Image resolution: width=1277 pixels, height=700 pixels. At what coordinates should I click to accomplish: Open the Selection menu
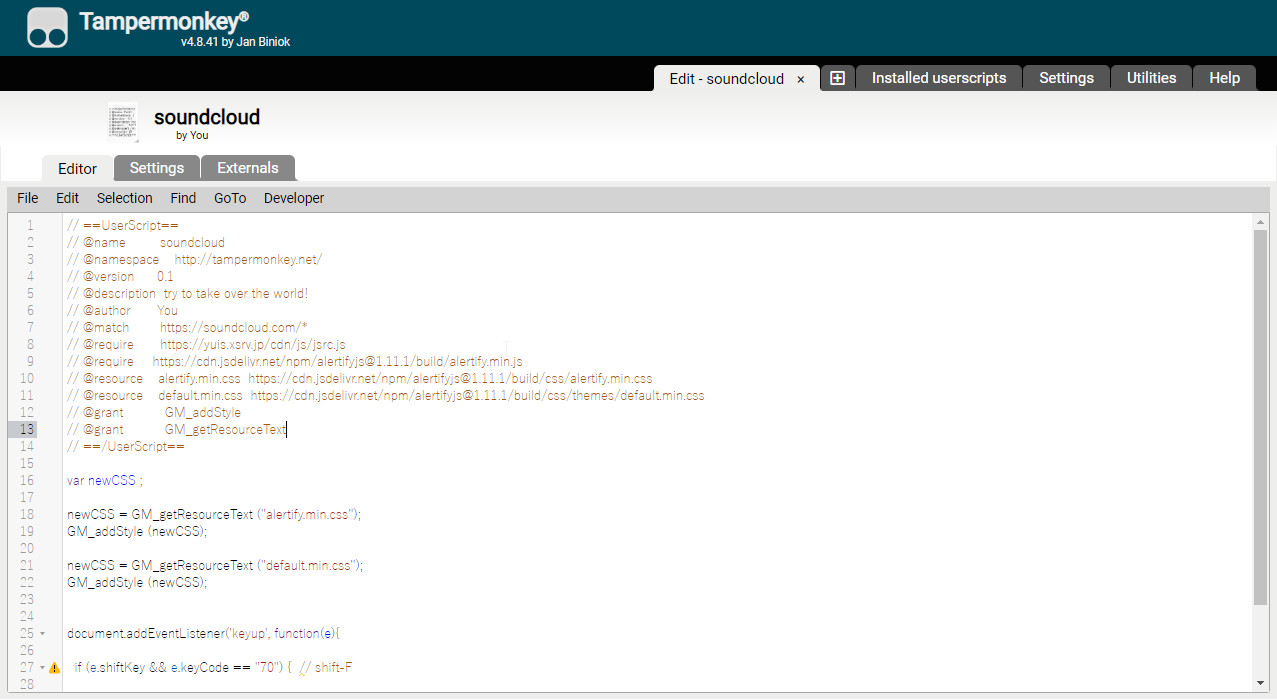(x=124, y=198)
